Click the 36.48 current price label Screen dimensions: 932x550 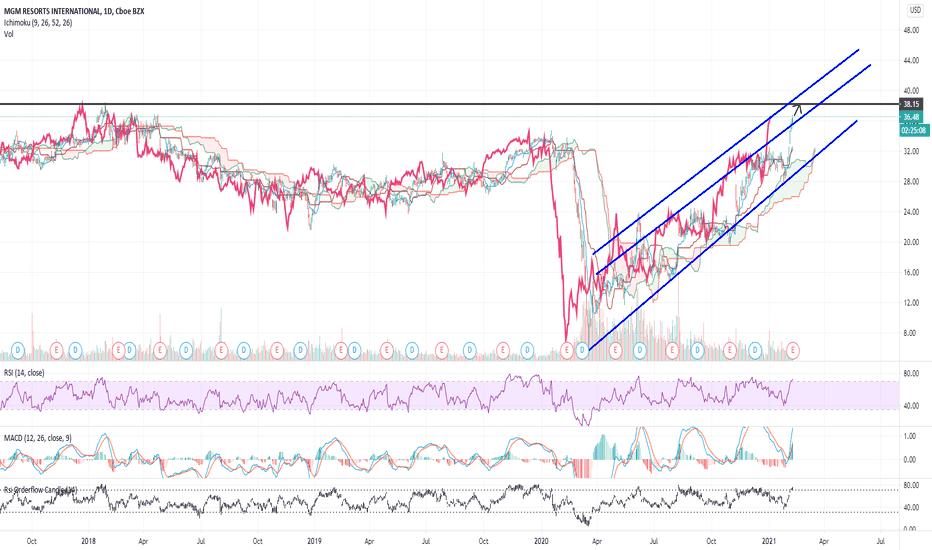click(911, 117)
